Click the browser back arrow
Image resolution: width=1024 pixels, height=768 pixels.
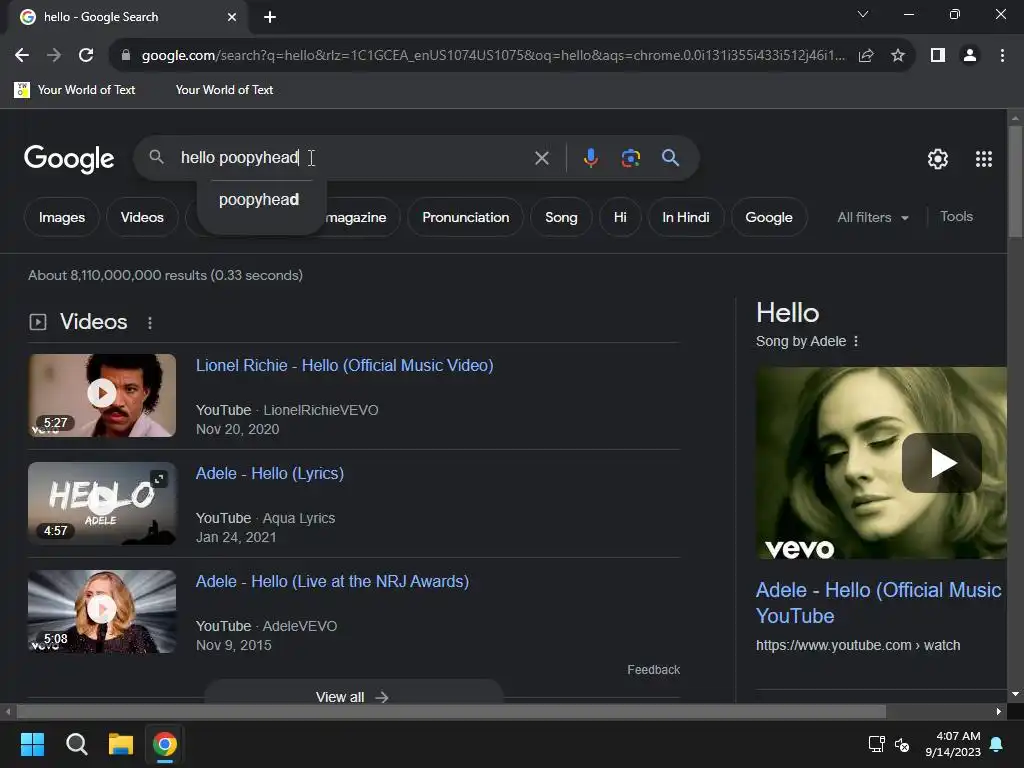point(22,56)
